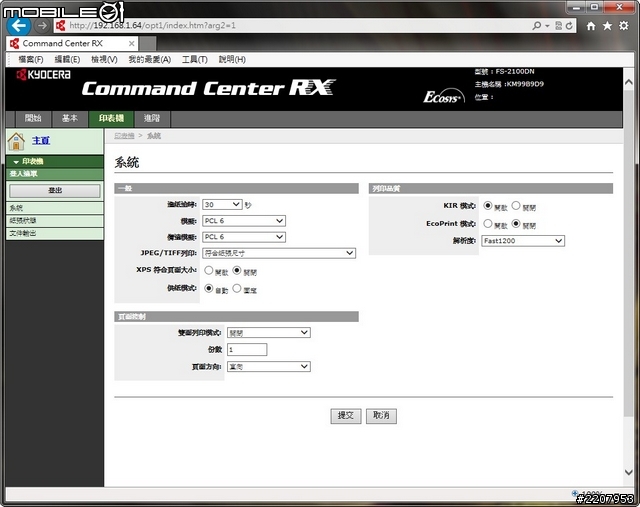The width and height of the screenshot is (640, 507).
Task: Click the browser address bar URL
Action: point(152,26)
